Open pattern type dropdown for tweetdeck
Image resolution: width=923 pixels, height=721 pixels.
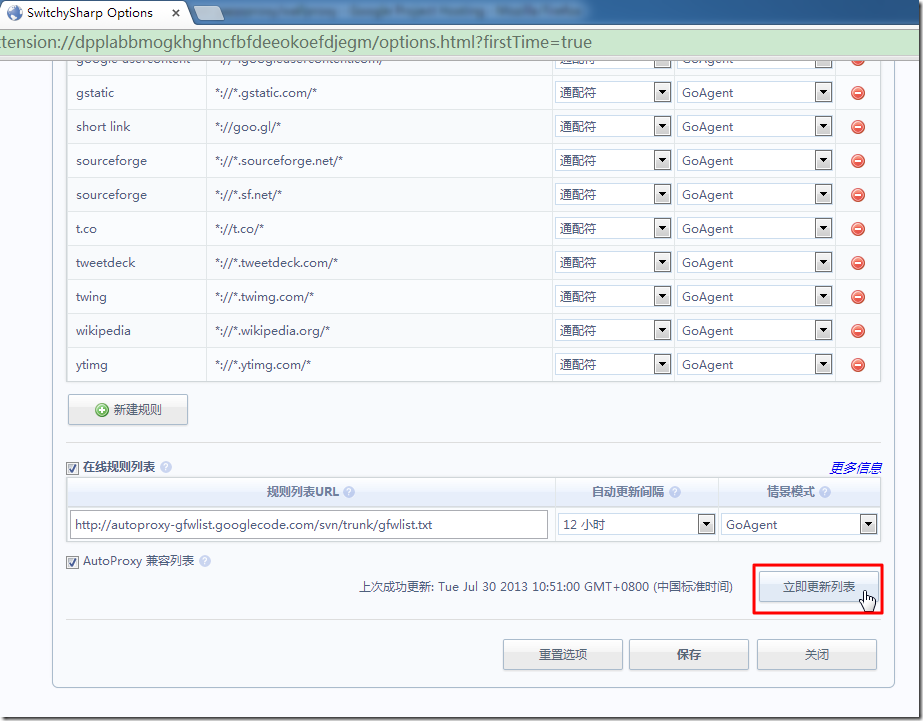pos(613,263)
